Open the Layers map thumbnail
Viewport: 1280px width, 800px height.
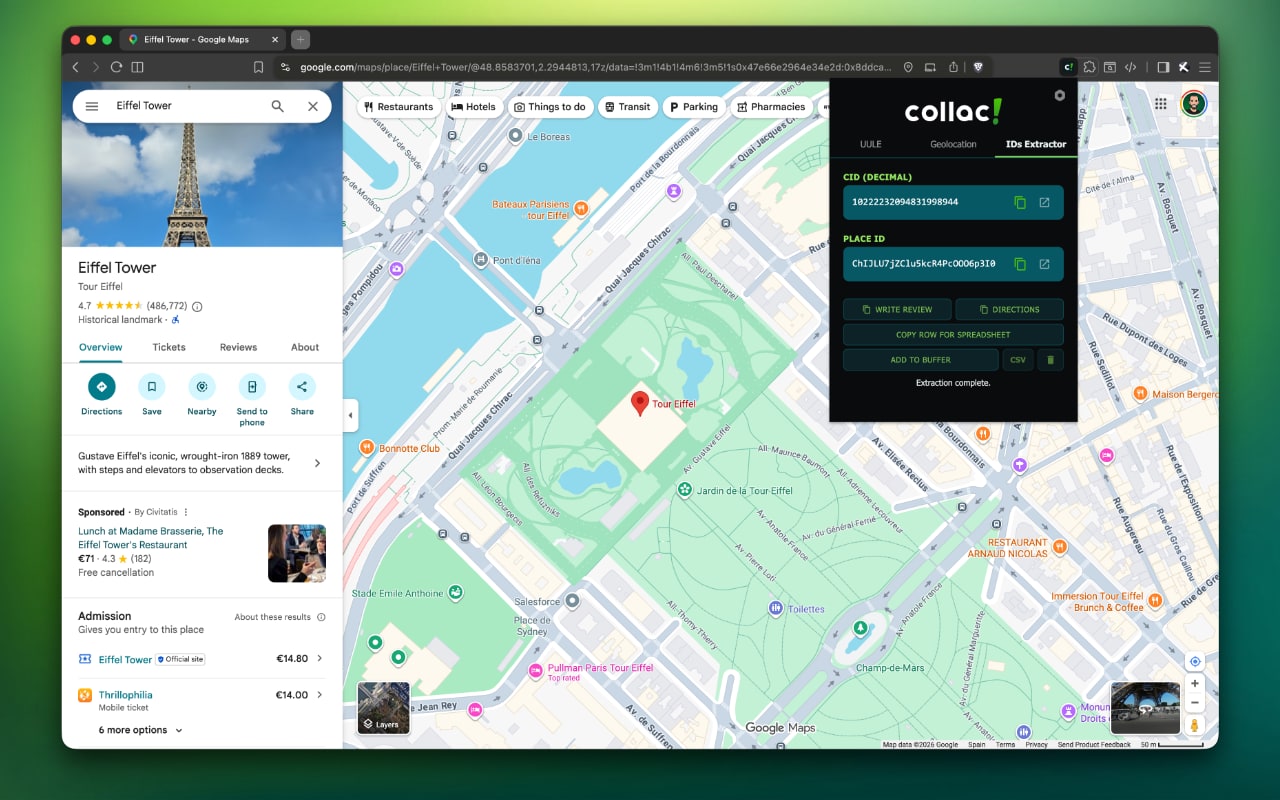pos(384,708)
